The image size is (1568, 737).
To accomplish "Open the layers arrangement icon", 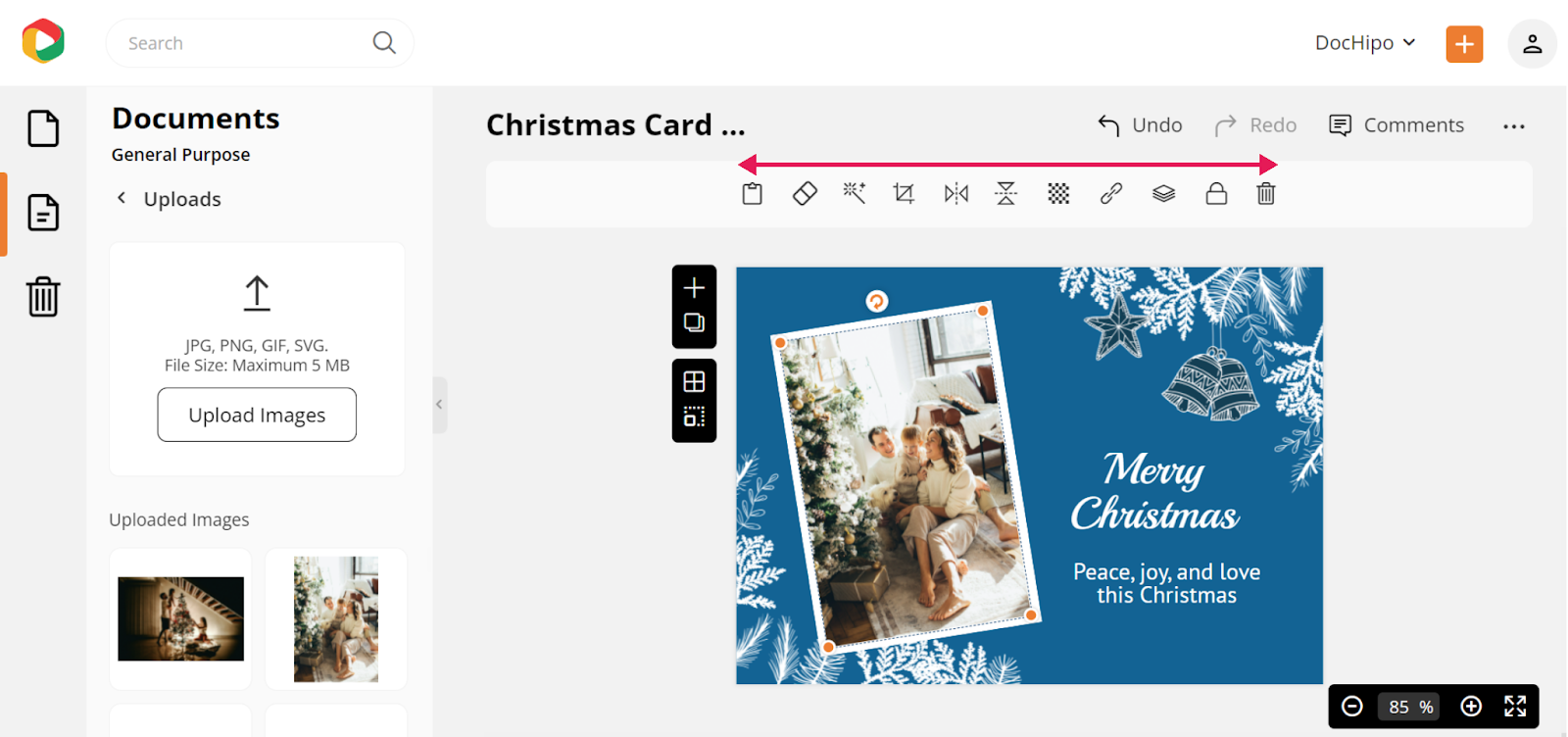I will coord(1163,194).
